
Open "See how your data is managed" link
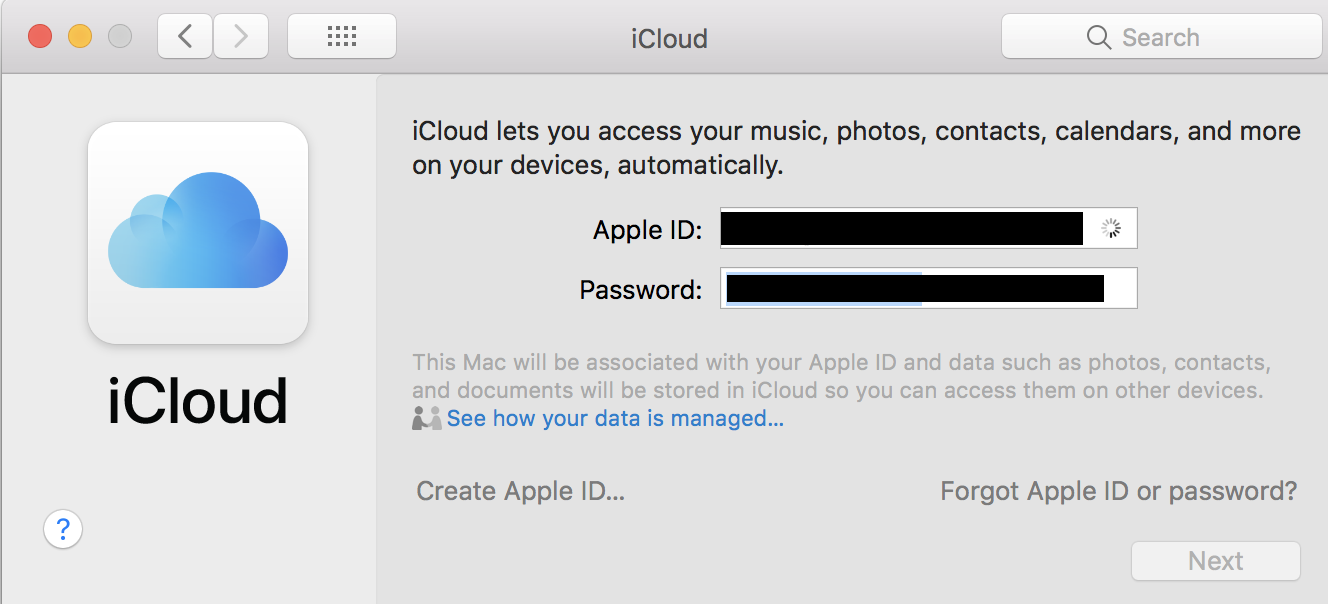tap(615, 418)
